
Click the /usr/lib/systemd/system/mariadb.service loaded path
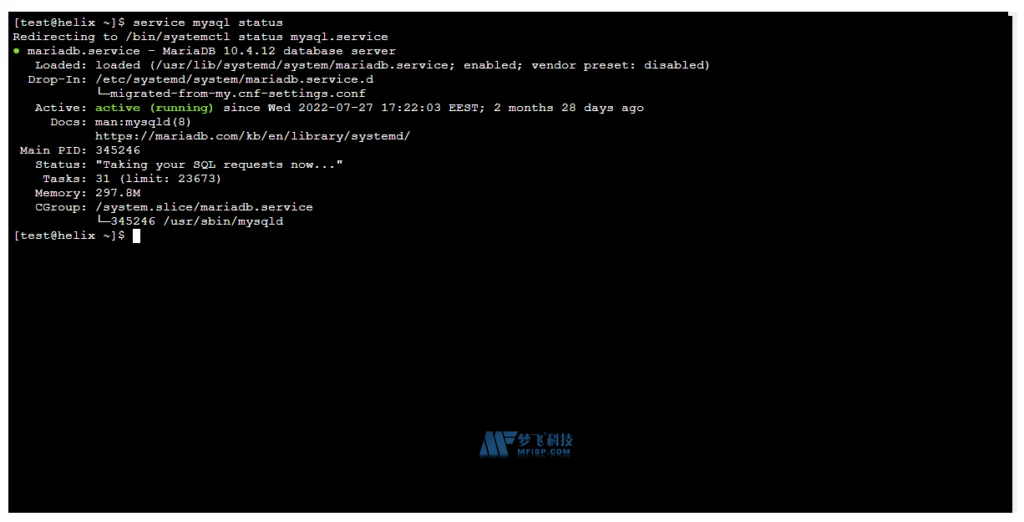click(x=301, y=65)
